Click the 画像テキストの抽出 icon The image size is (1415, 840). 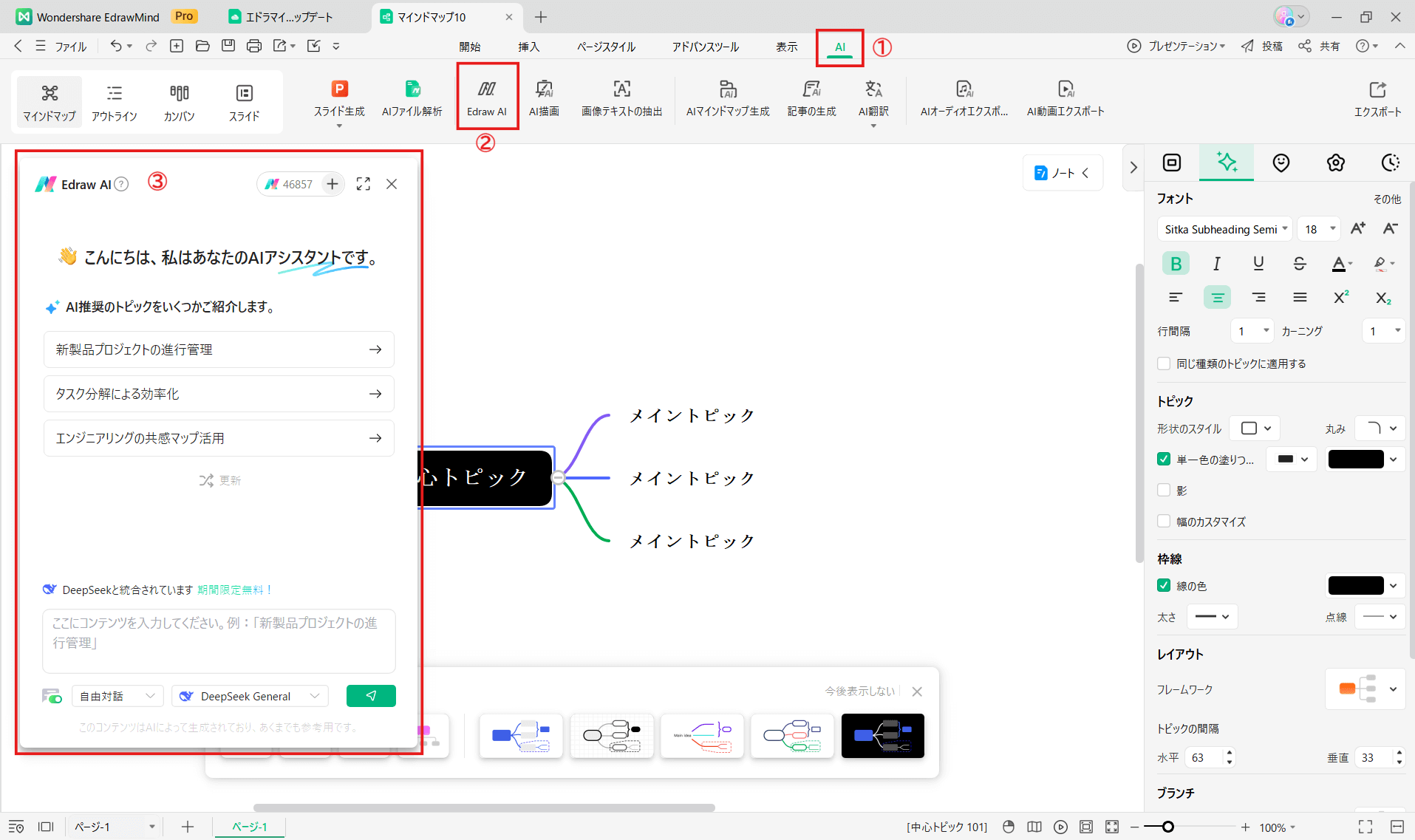point(621,98)
